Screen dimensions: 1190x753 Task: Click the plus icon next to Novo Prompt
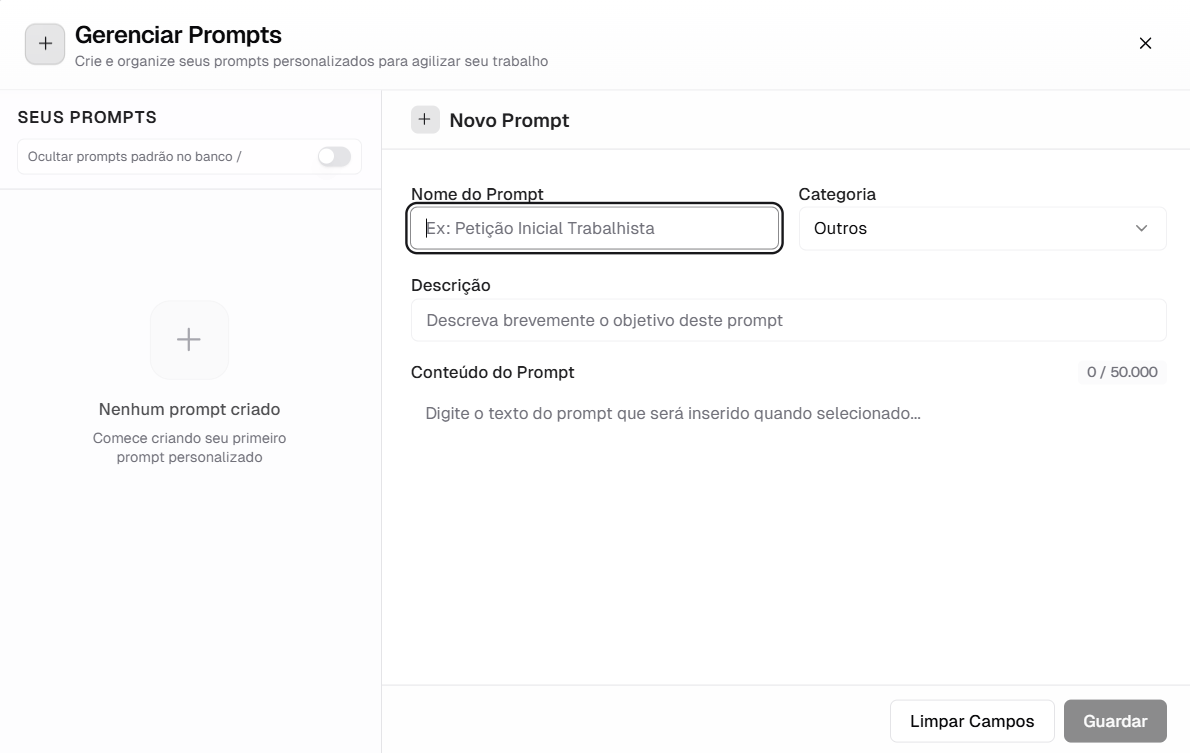pos(425,120)
